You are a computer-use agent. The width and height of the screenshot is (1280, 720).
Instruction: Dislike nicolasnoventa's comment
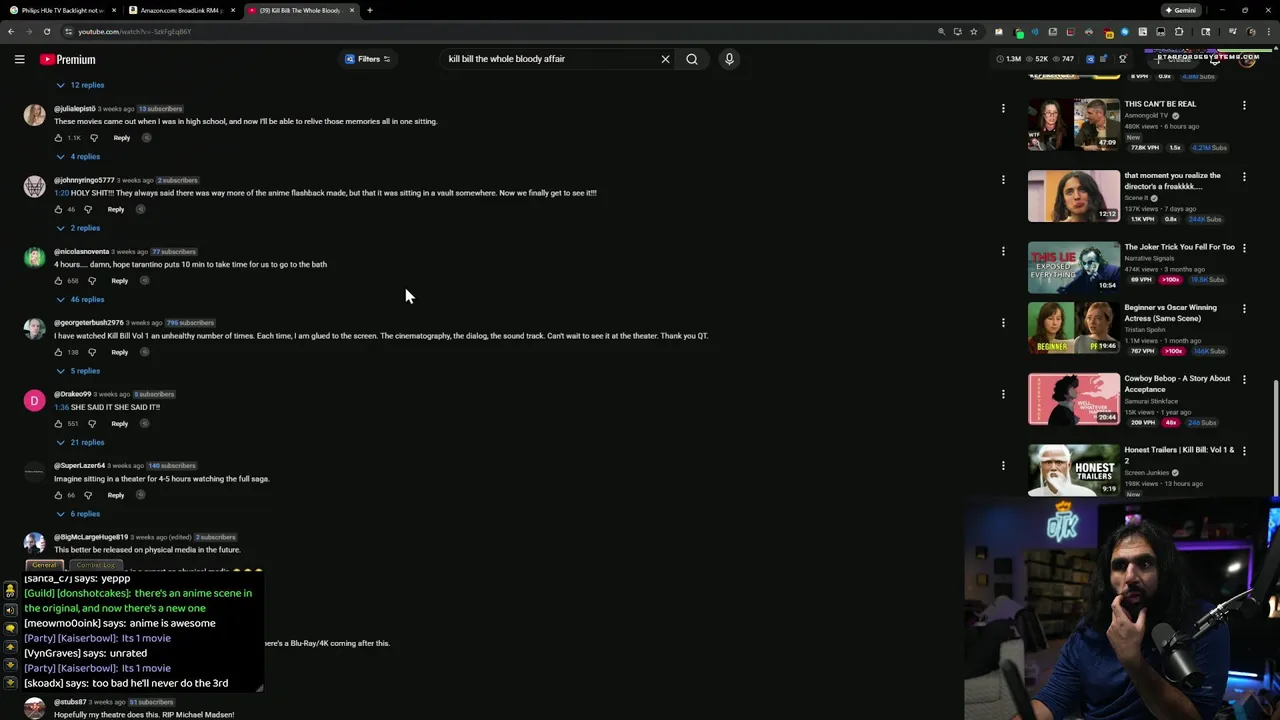92,281
